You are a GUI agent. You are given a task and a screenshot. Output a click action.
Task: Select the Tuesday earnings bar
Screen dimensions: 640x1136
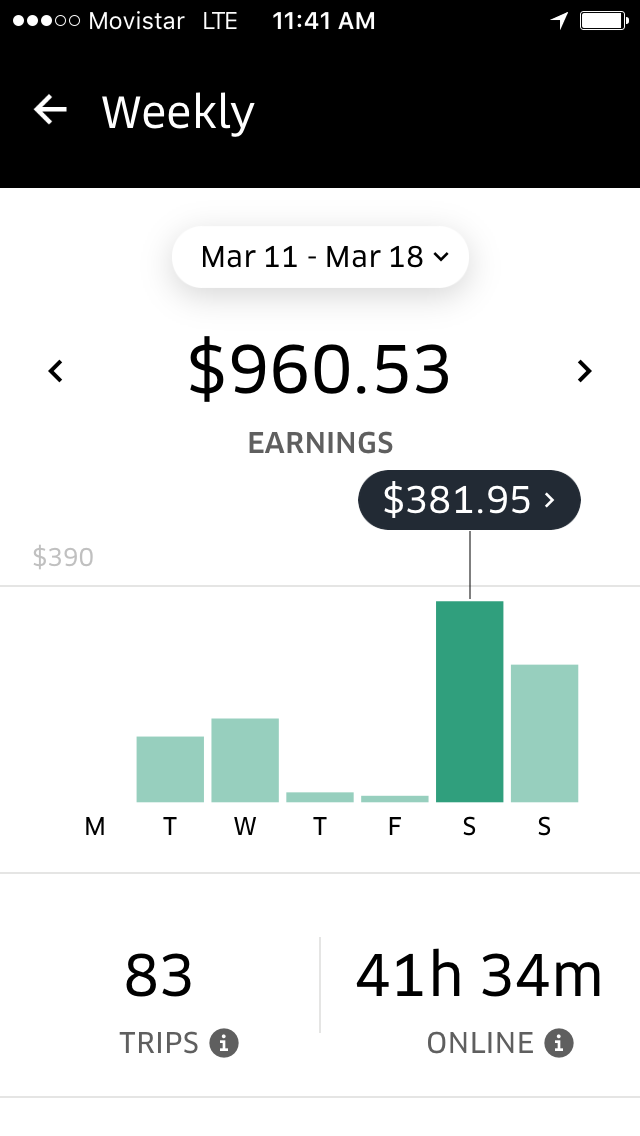[170, 769]
